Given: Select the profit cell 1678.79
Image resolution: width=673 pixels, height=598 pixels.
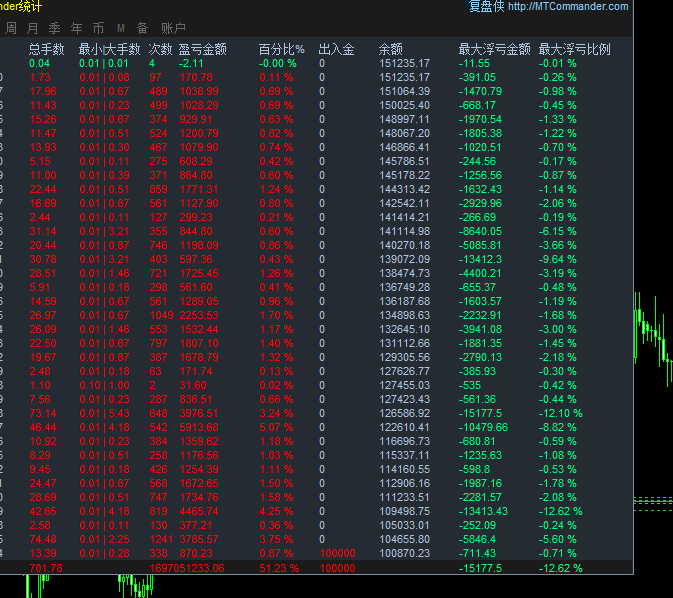Looking at the screenshot, I should tap(199, 357).
